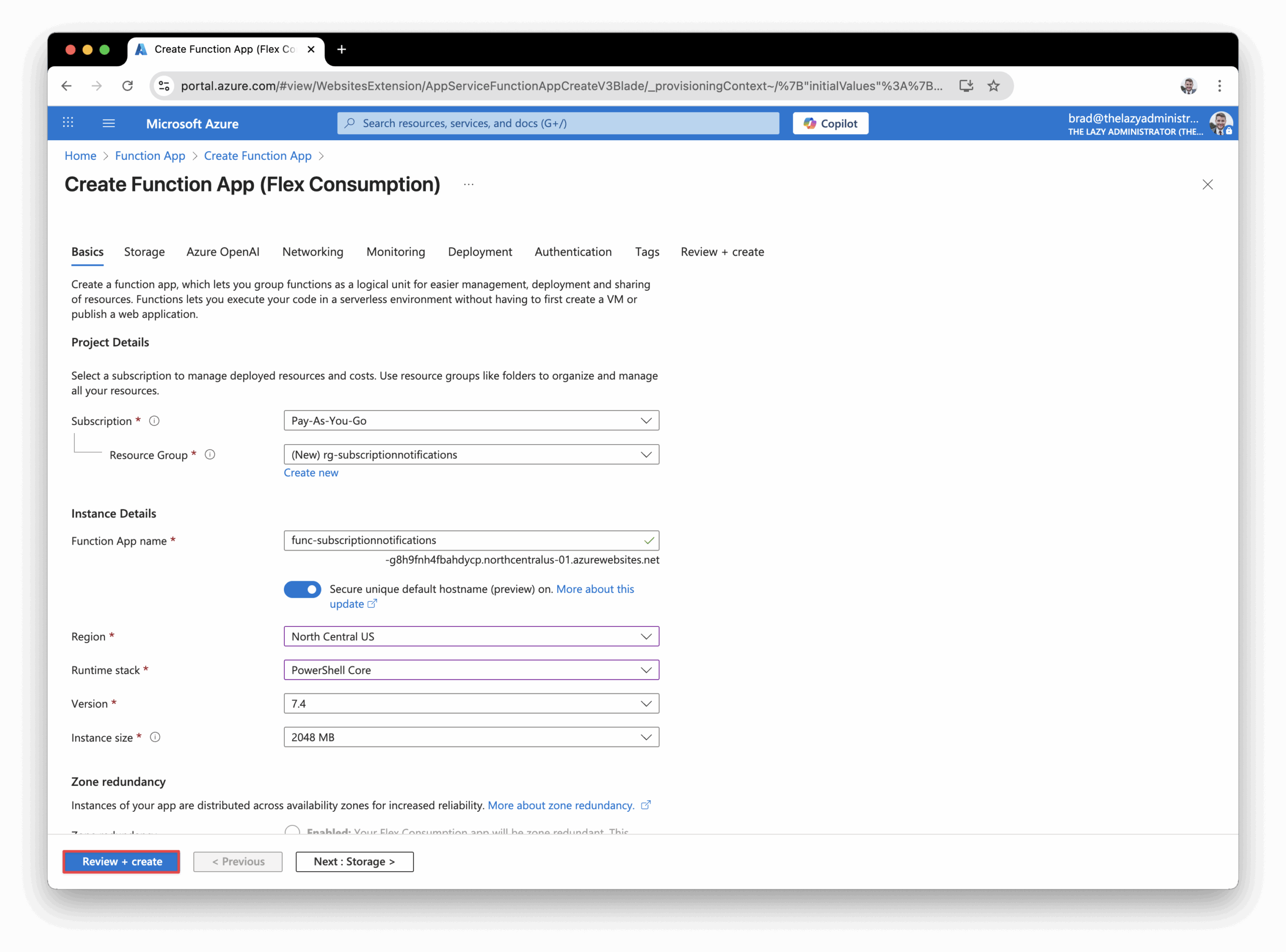Click the Instance size info icon

(x=155, y=737)
